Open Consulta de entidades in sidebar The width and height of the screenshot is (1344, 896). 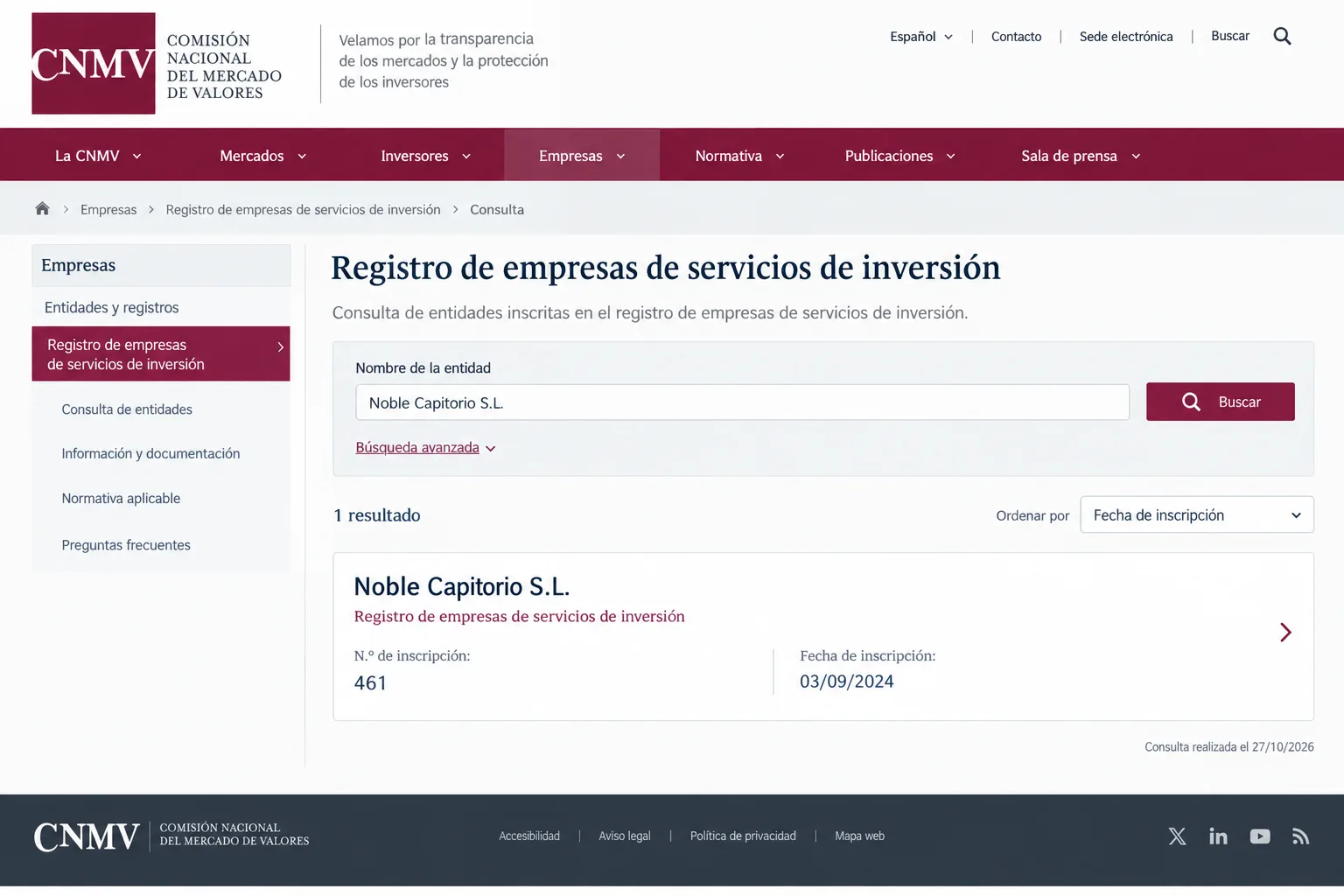pyautogui.click(x=127, y=409)
